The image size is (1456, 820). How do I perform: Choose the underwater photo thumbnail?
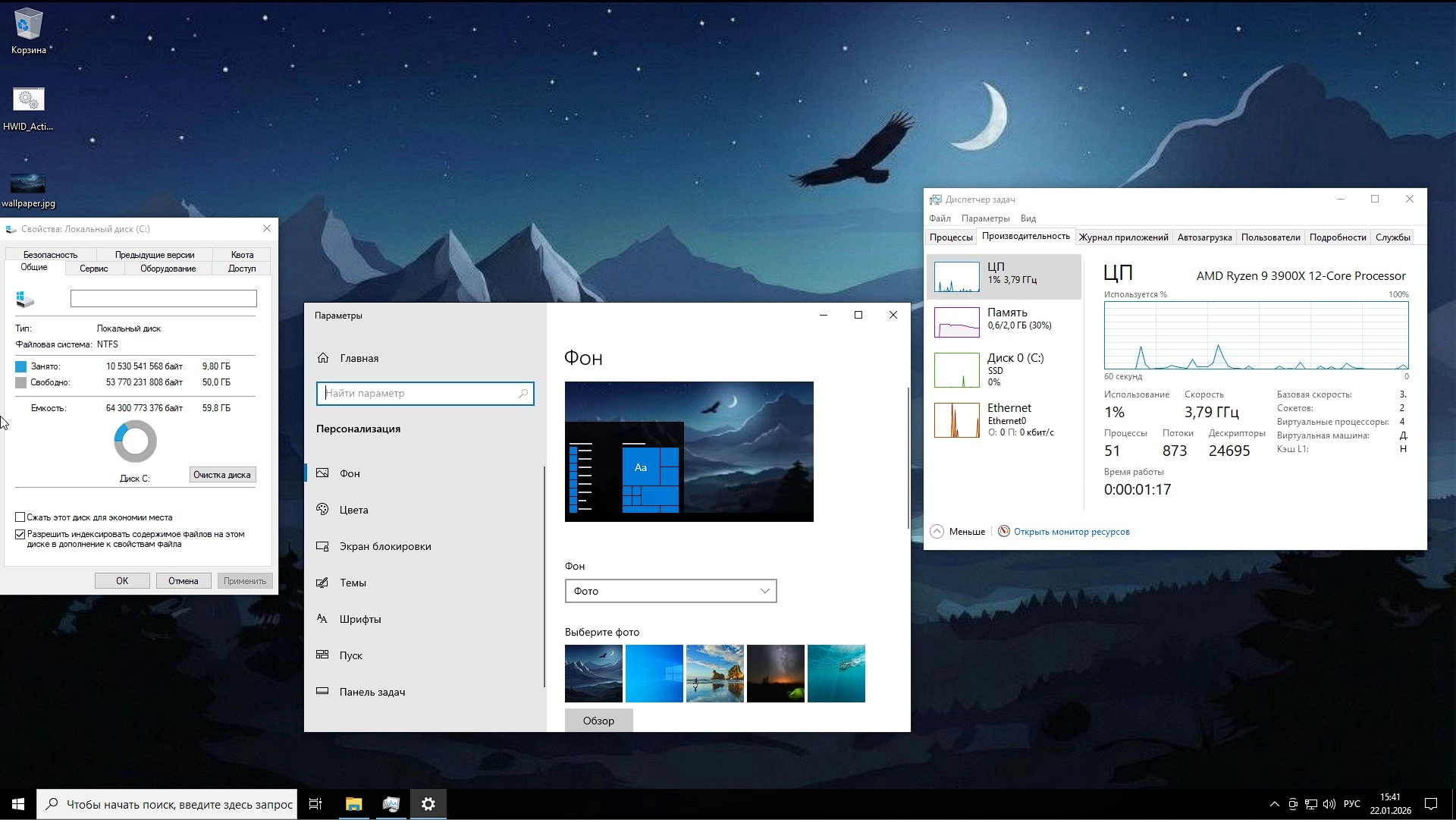click(x=836, y=674)
